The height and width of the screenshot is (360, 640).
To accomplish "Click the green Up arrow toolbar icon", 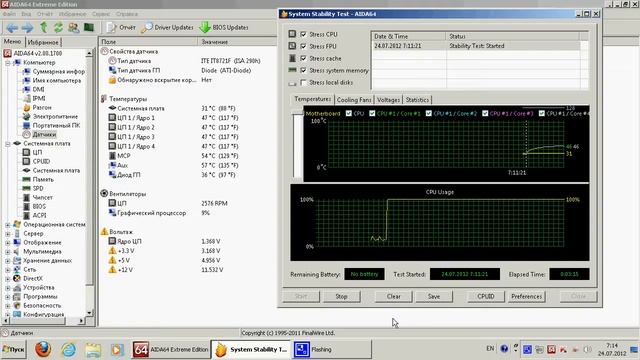I will click(x=43, y=27).
